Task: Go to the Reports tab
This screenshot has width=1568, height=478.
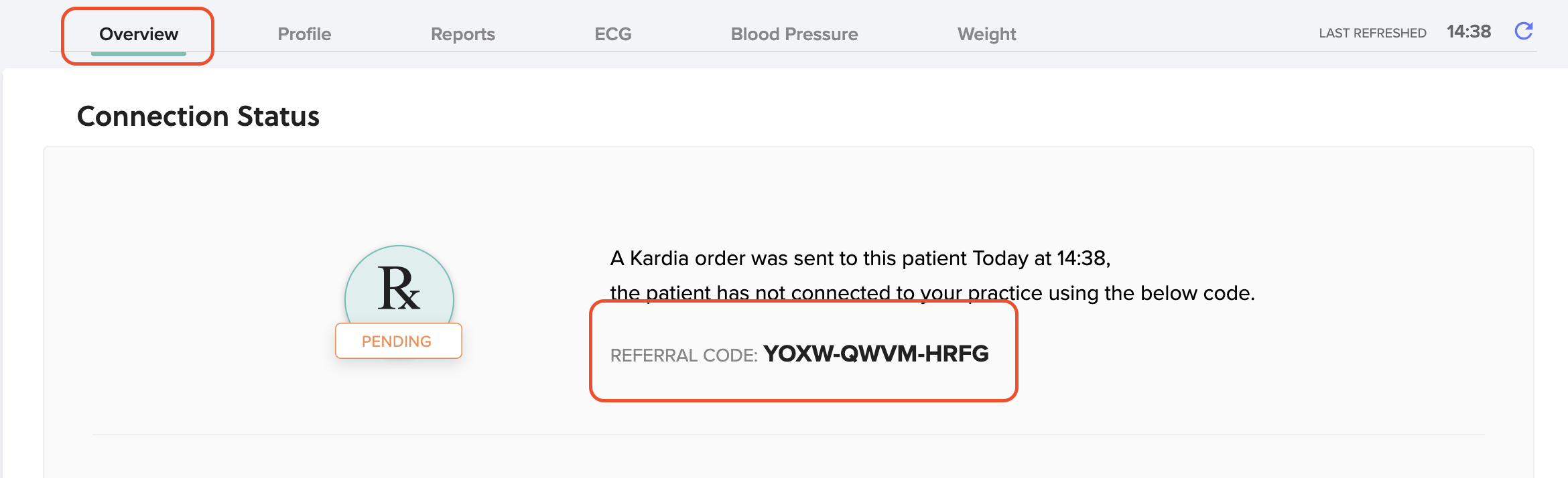Action: pos(462,34)
